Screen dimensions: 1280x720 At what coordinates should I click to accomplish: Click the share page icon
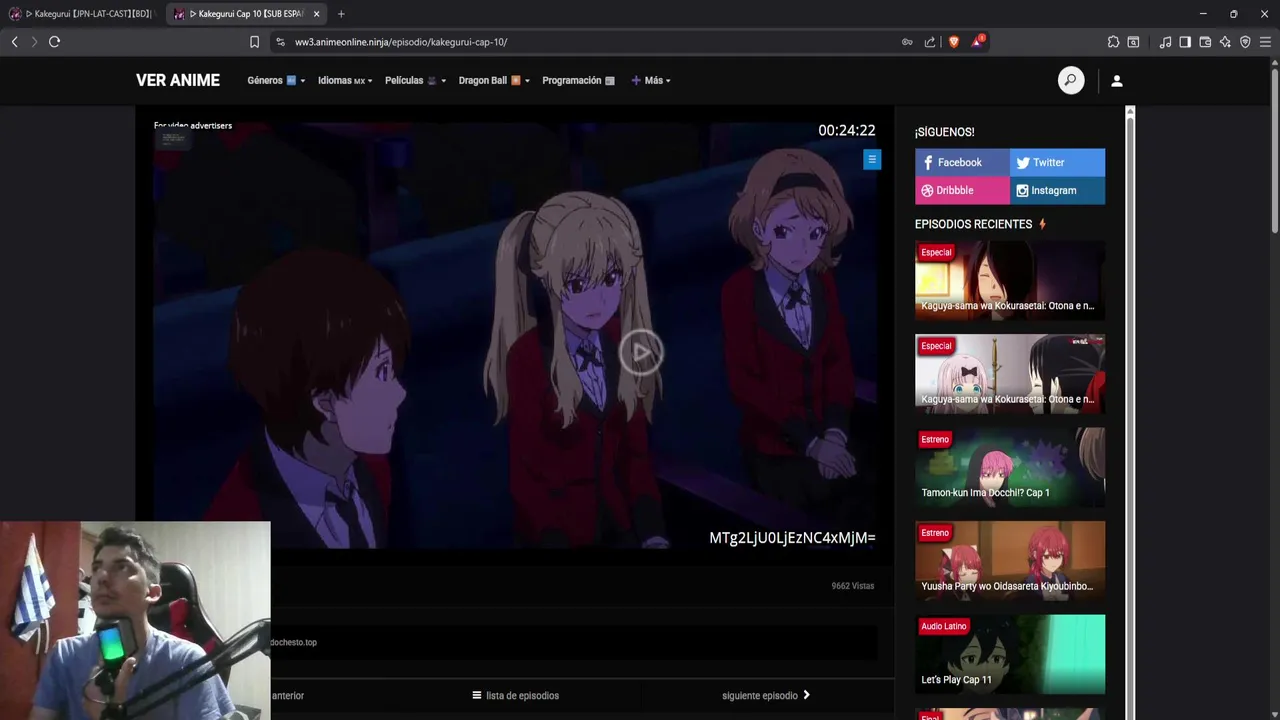click(x=930, y=42)
